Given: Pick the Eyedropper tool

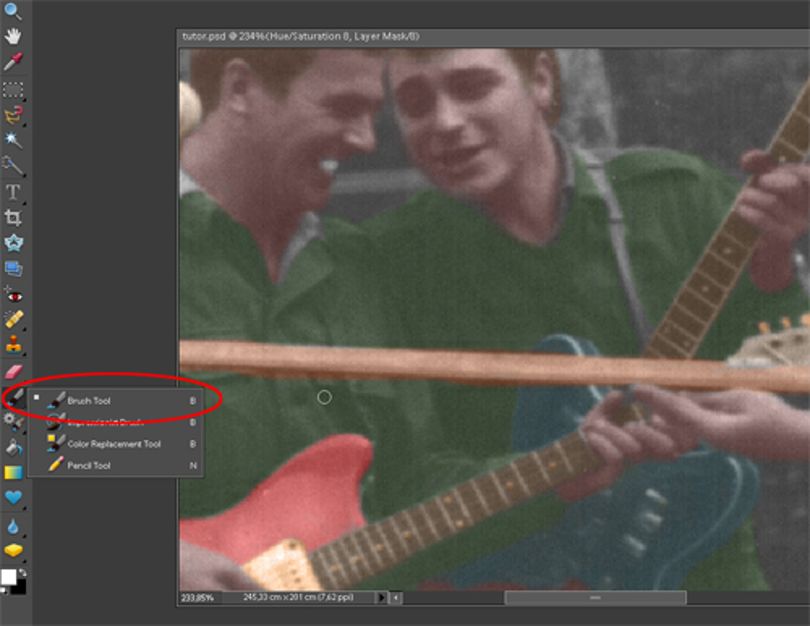Looking at the screenshot, I should tap(12, 61).
